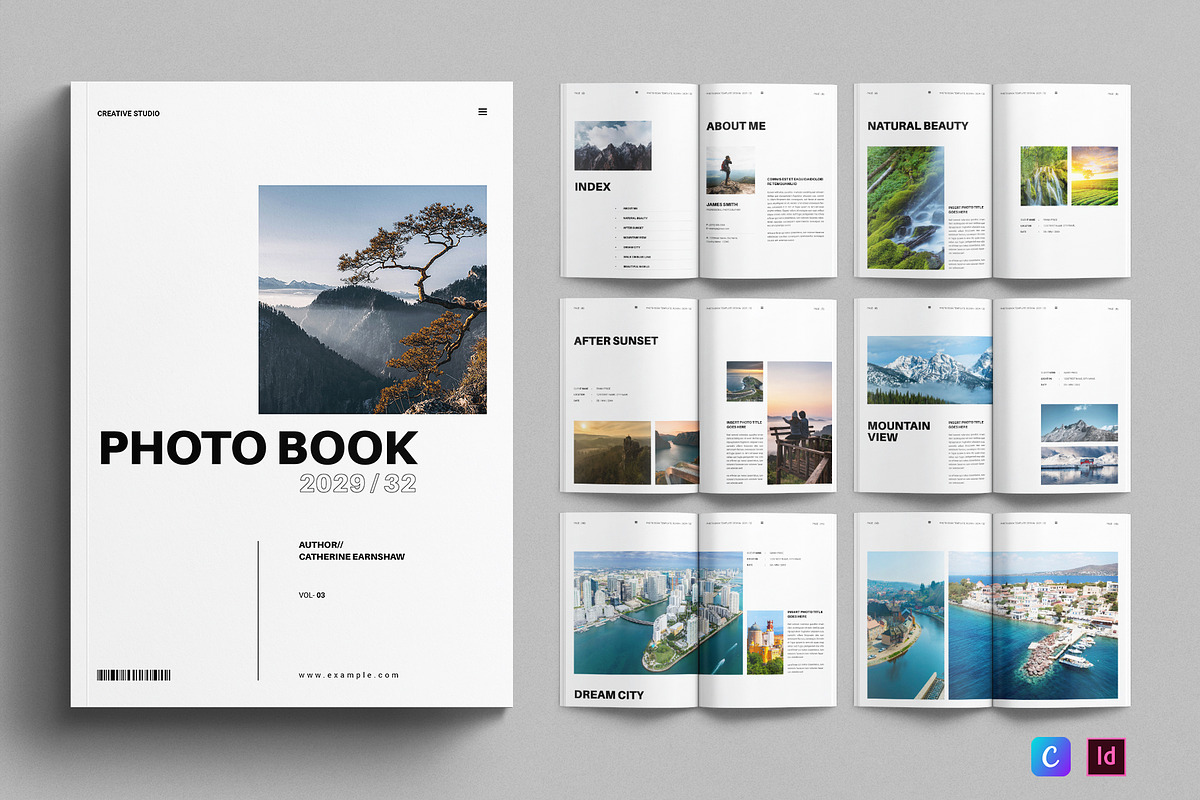1200x800 pixels.
Task: Click the snowy peak photo above red cabin
Action: coord(1079,424)
